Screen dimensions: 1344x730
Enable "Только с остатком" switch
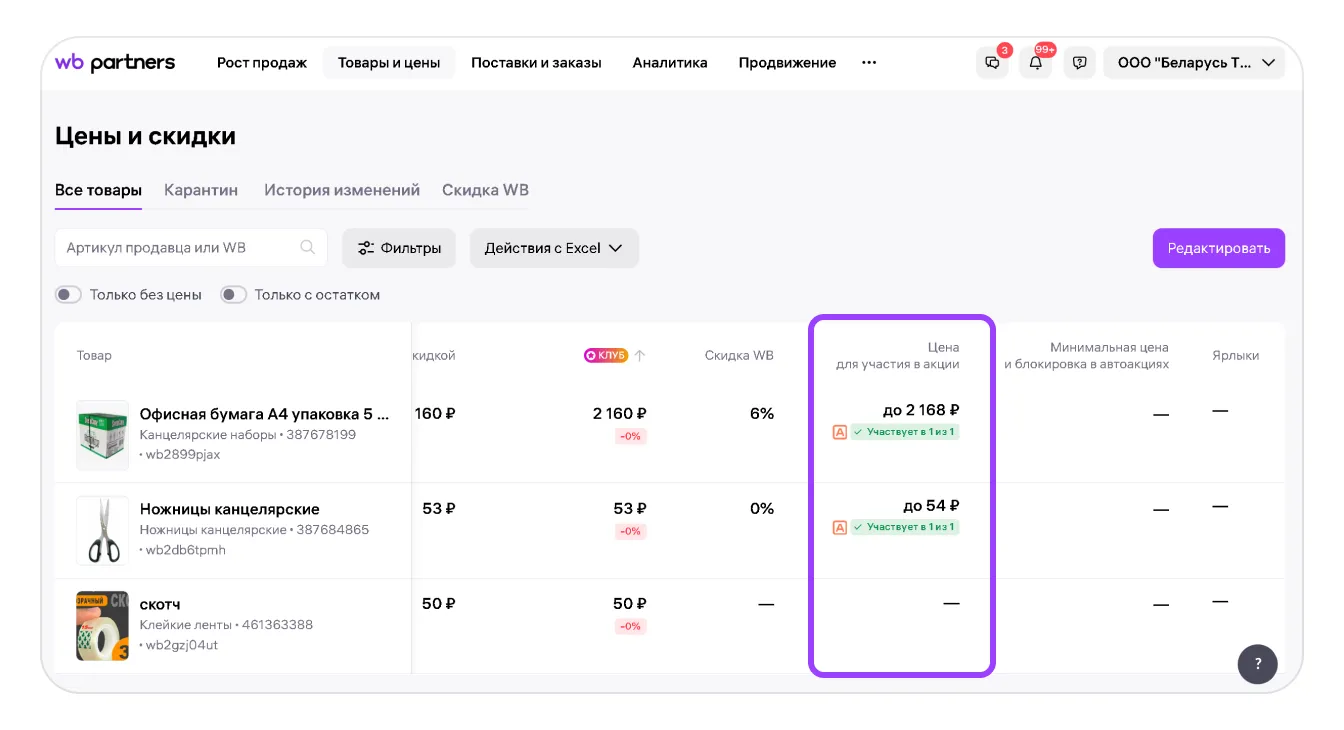[233, 295]
